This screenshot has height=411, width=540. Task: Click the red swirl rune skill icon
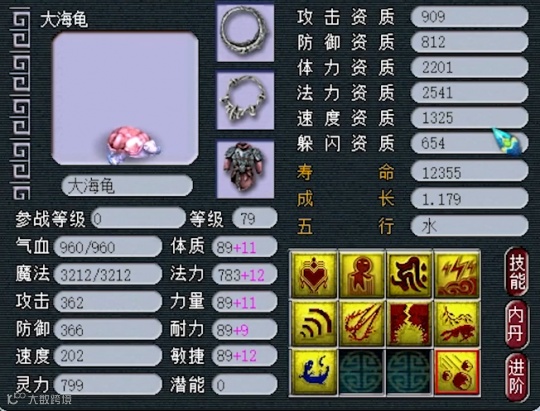pos(409,274)
